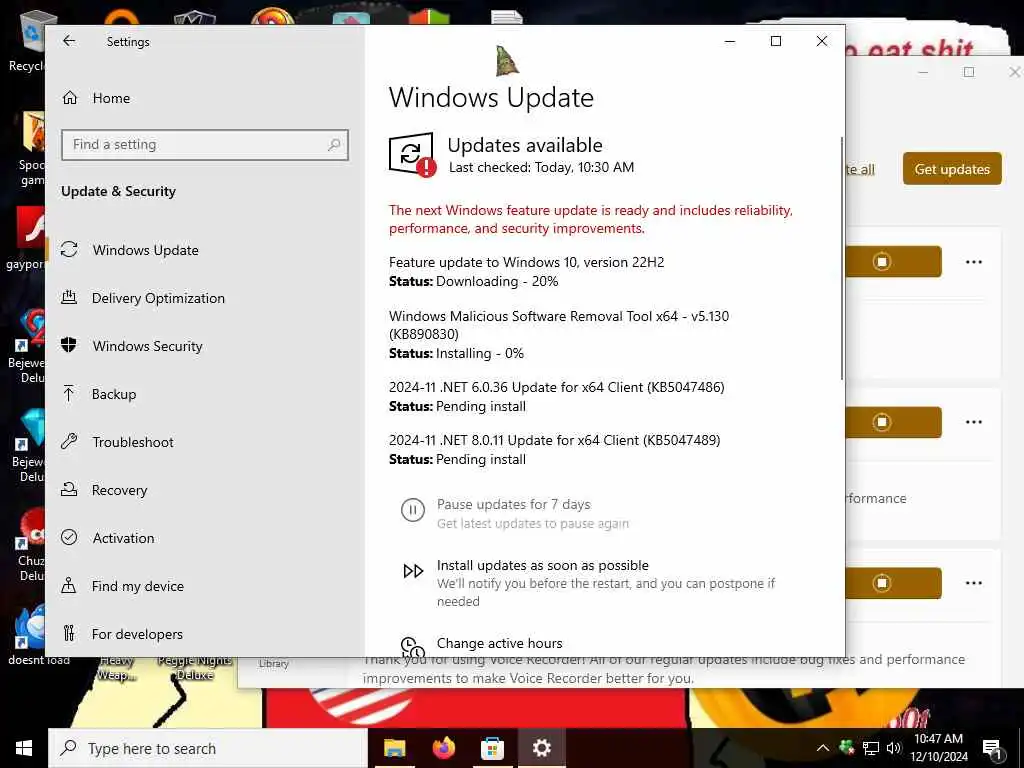Click the network icon in system tray
This screenshot has width=1024, height=768.
click(x=871, y=748)
